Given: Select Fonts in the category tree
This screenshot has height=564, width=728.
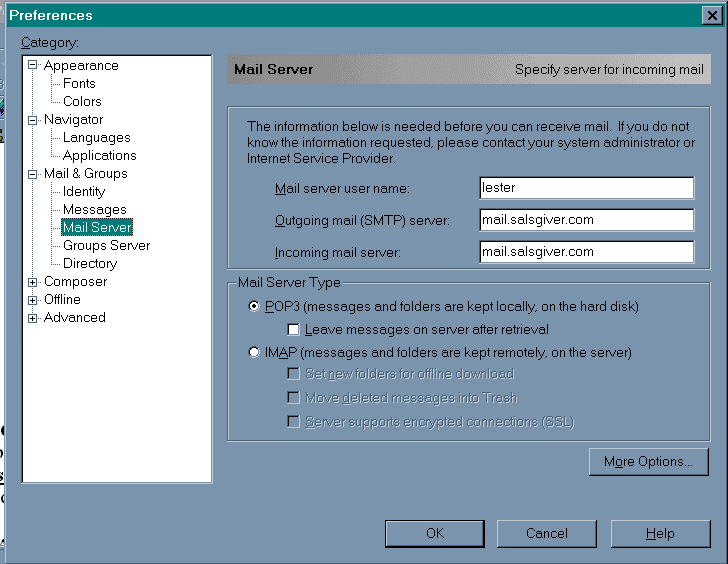Looking at the screenshot, I should pyautogui.click(x=79, y=84).
